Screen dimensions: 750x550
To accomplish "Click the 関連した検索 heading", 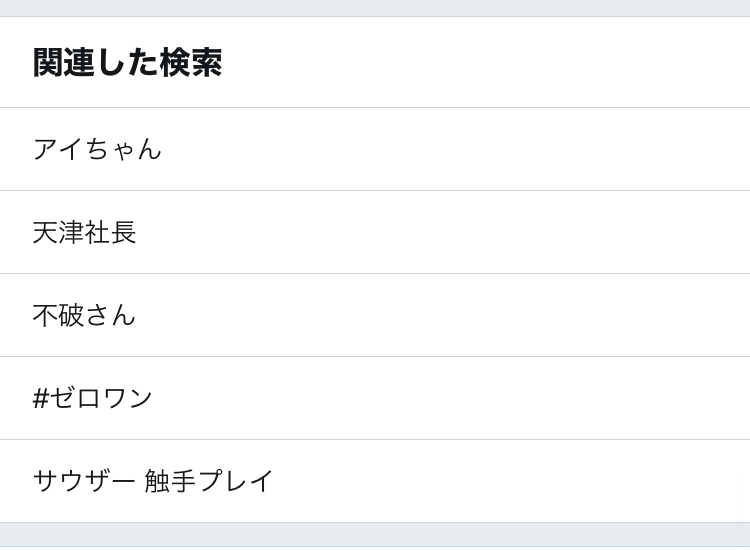I will tap(127, 63).
